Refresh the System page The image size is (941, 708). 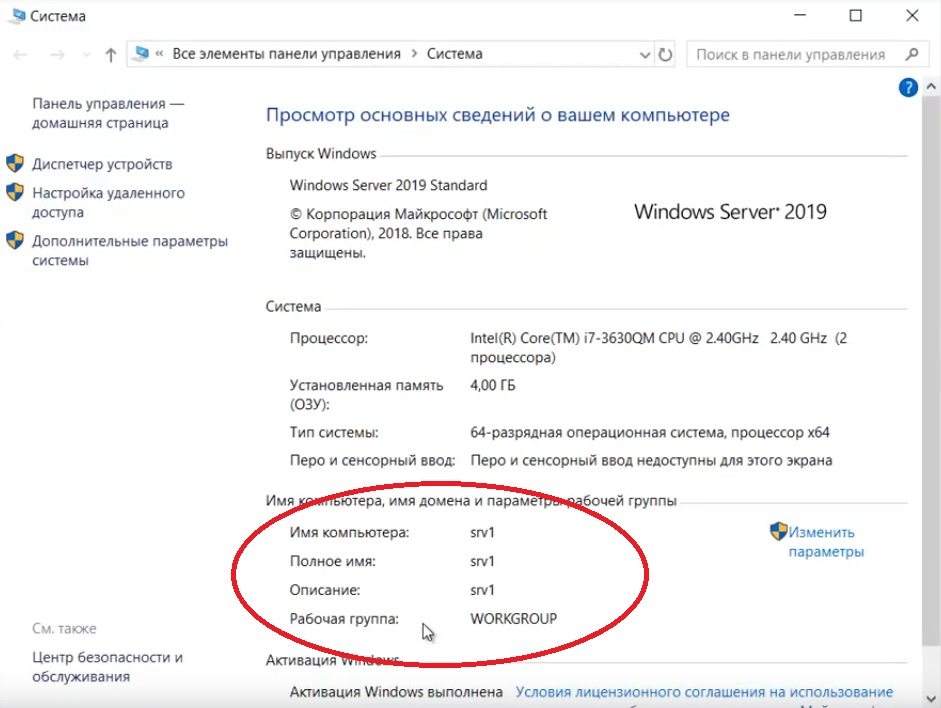[x=666, y=54]
